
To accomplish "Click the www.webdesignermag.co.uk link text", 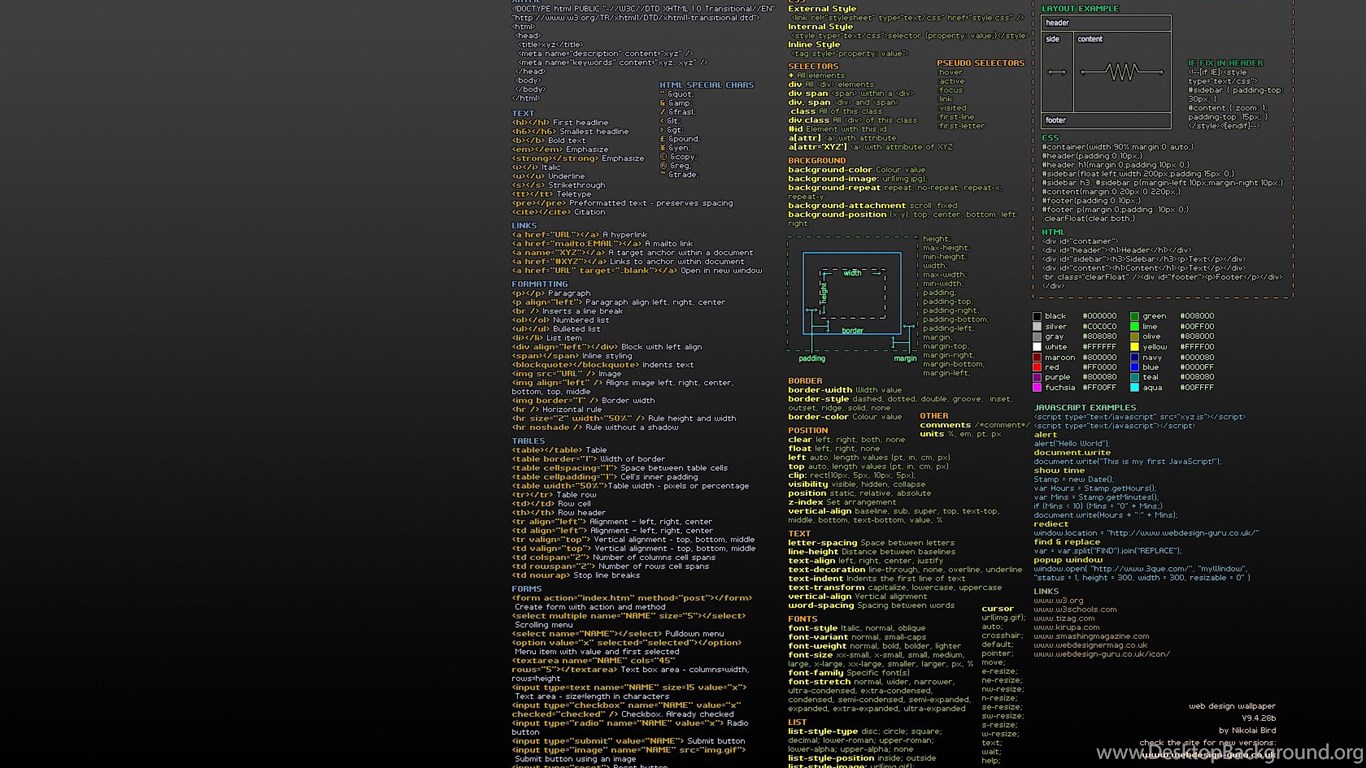I will (x=1091, y=645).
